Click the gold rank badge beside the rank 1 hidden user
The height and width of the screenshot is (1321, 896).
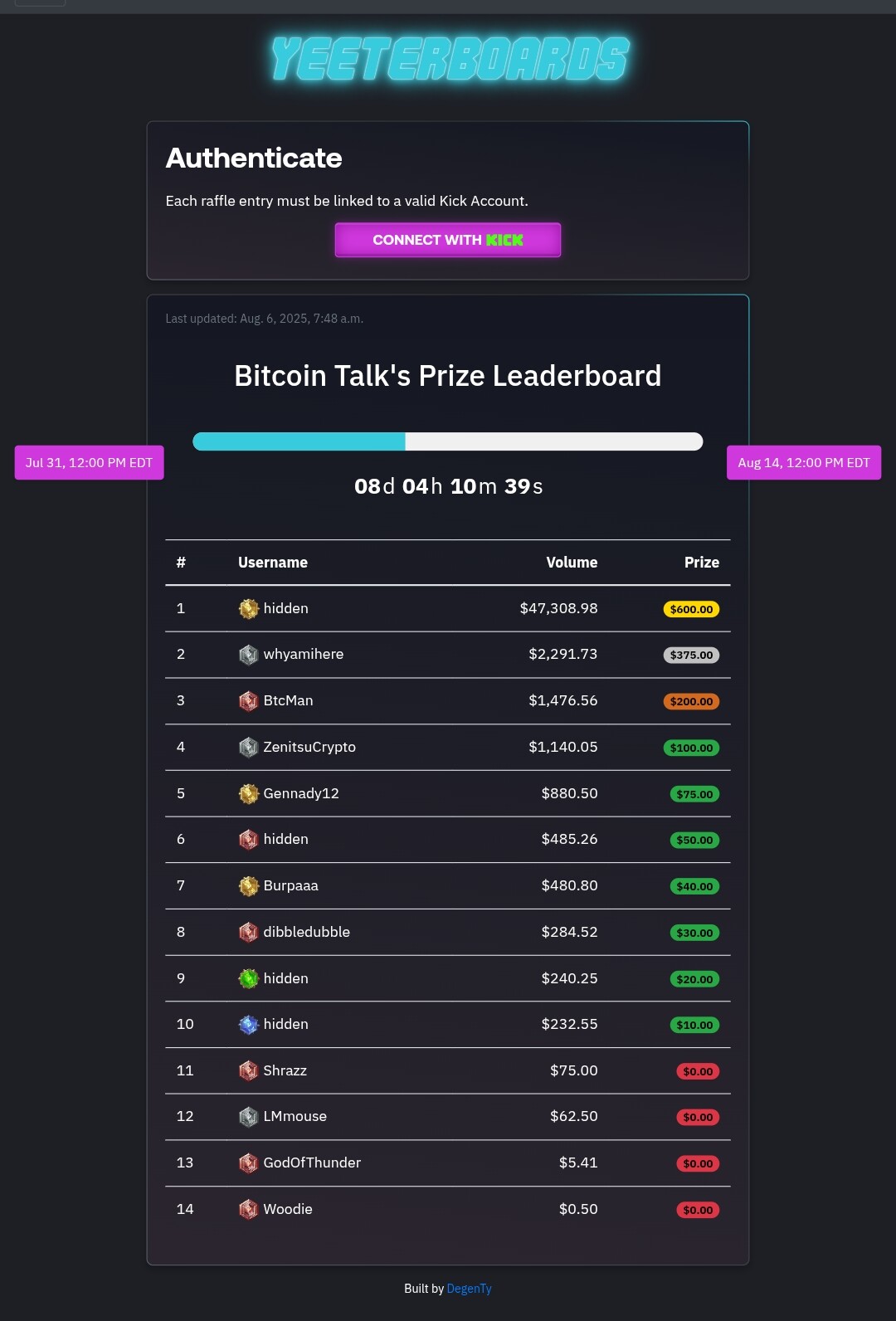[x=248, y=609]
